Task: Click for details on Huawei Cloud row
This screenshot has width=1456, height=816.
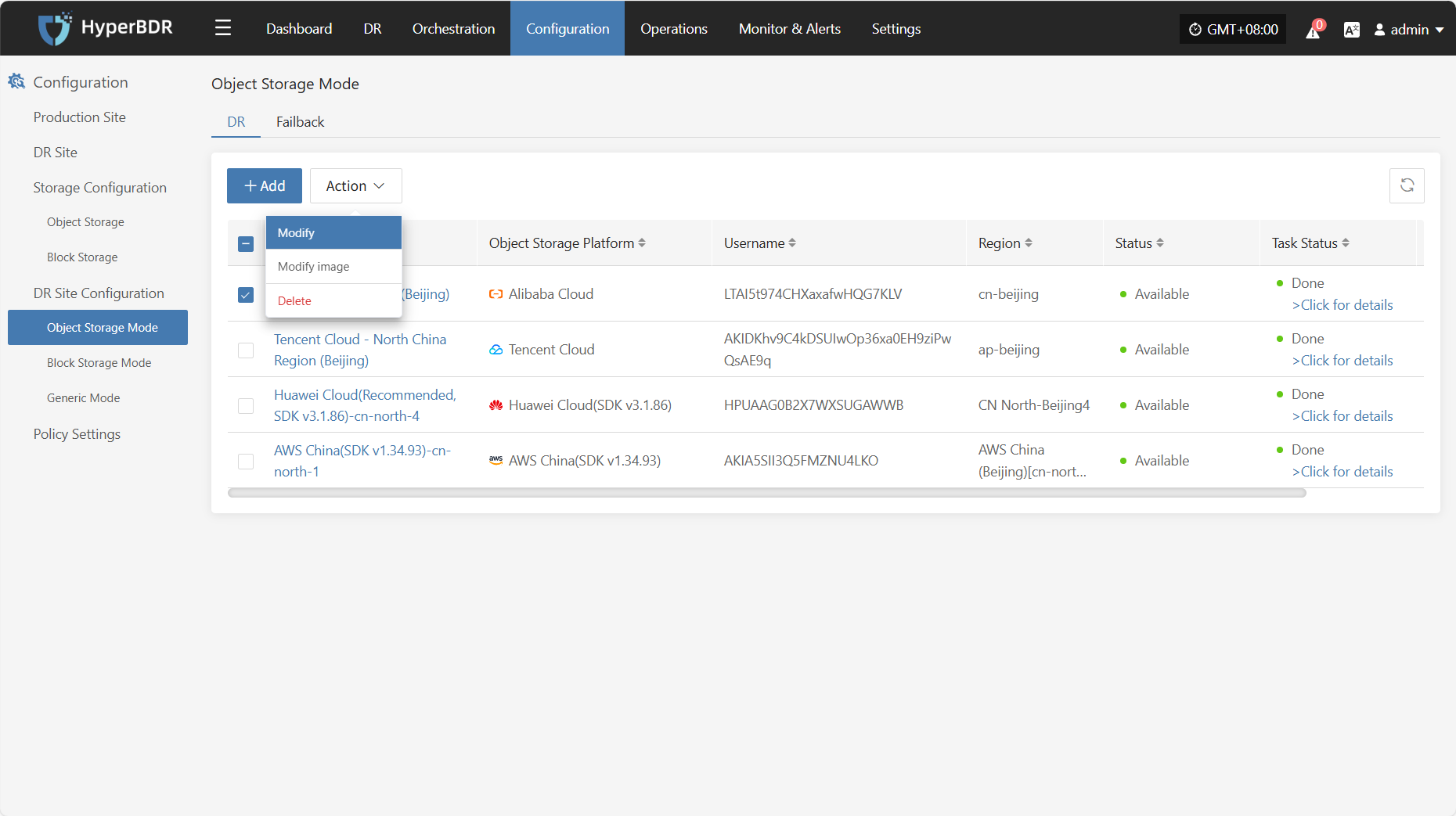Action: [x=1342, y=416]
